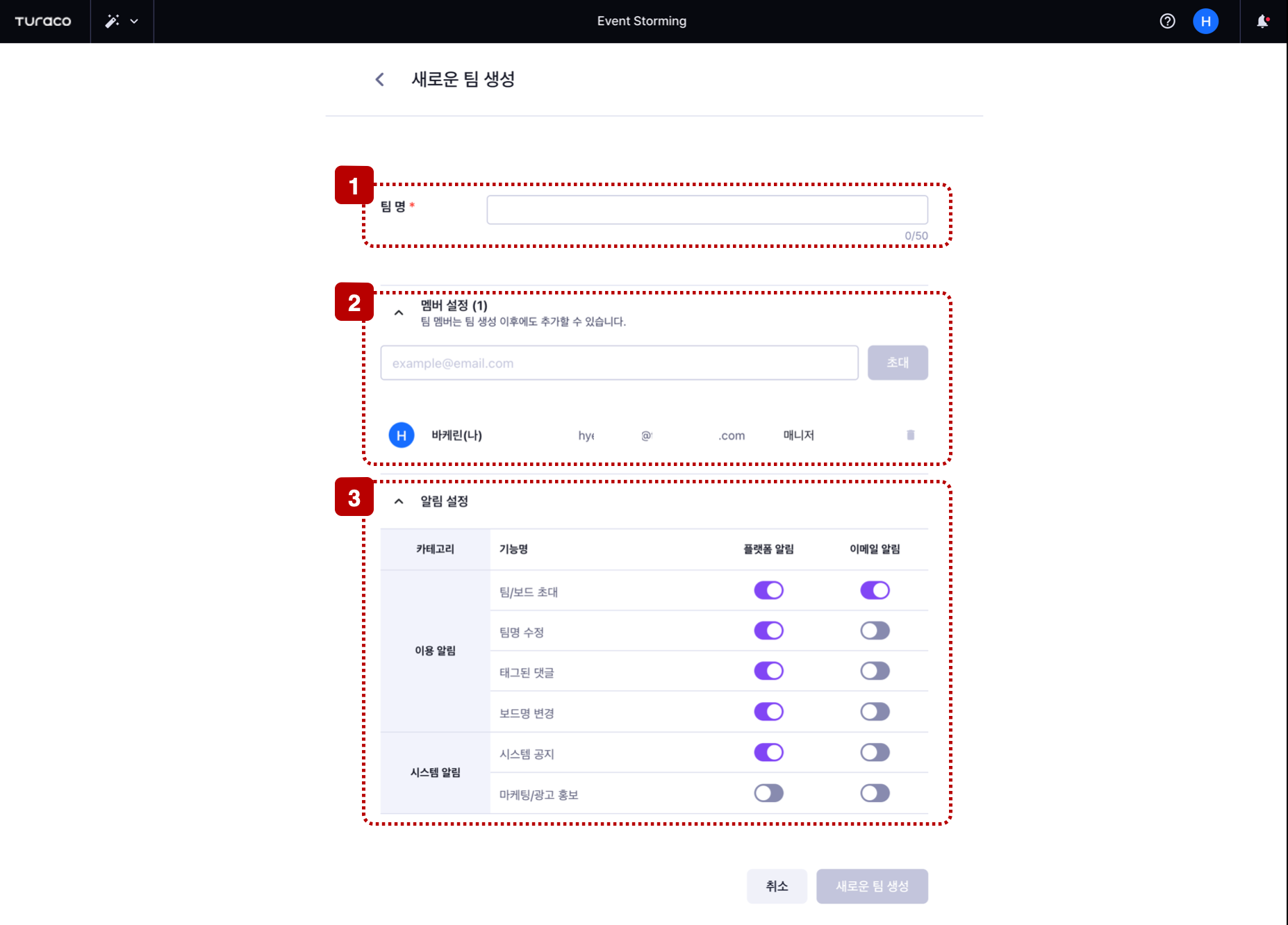Go back with the left chevron arrow
This screenshot has width=1288, height=925.
[379, 79]
